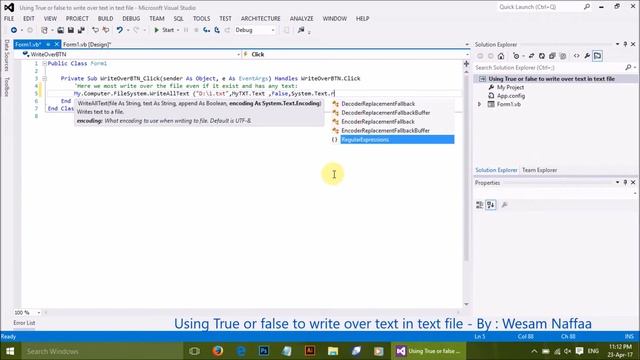Switch to the Team Explorer tab
The height and width of the screenshot is (360, 640).
(x=539, y=170)
